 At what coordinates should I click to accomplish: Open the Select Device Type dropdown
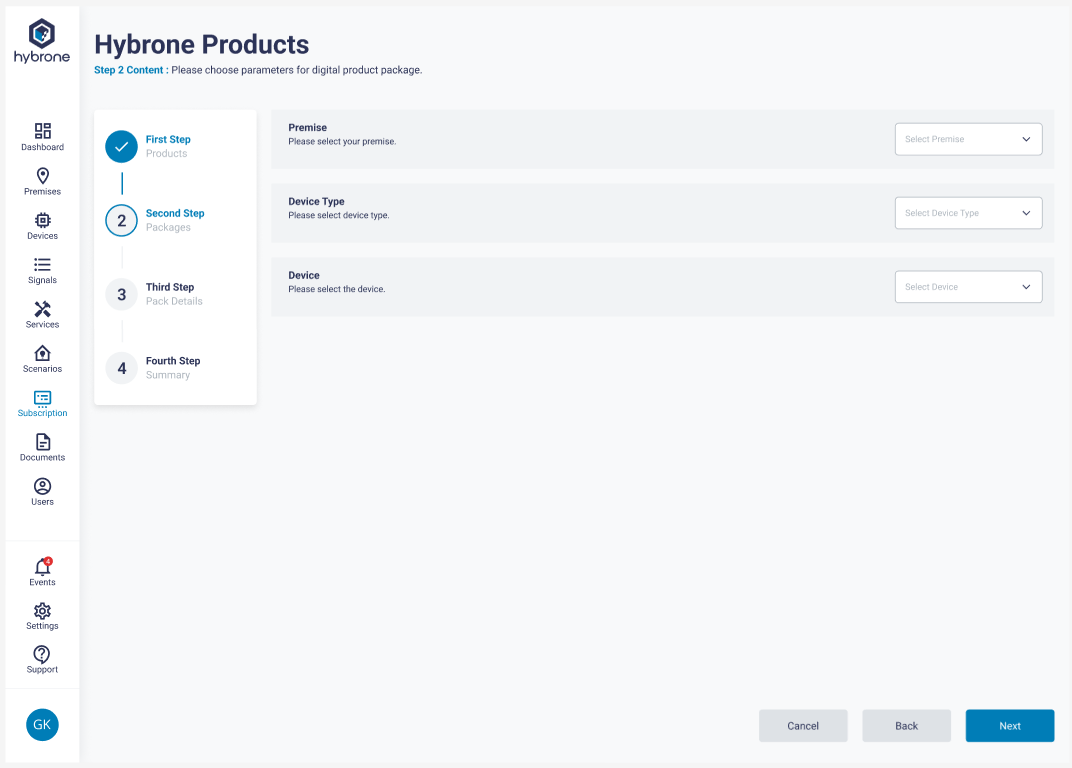[x=968, y=213]
